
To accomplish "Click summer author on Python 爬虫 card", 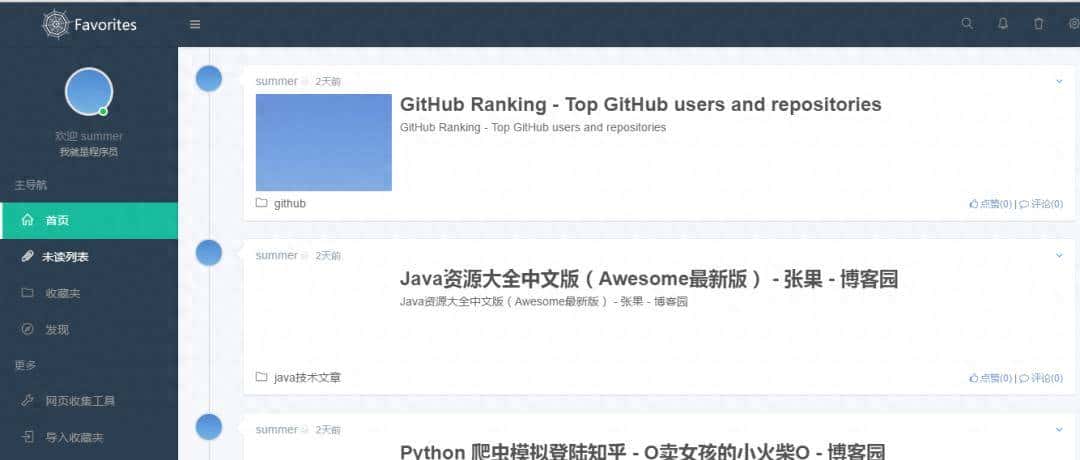I will point(276,430).
